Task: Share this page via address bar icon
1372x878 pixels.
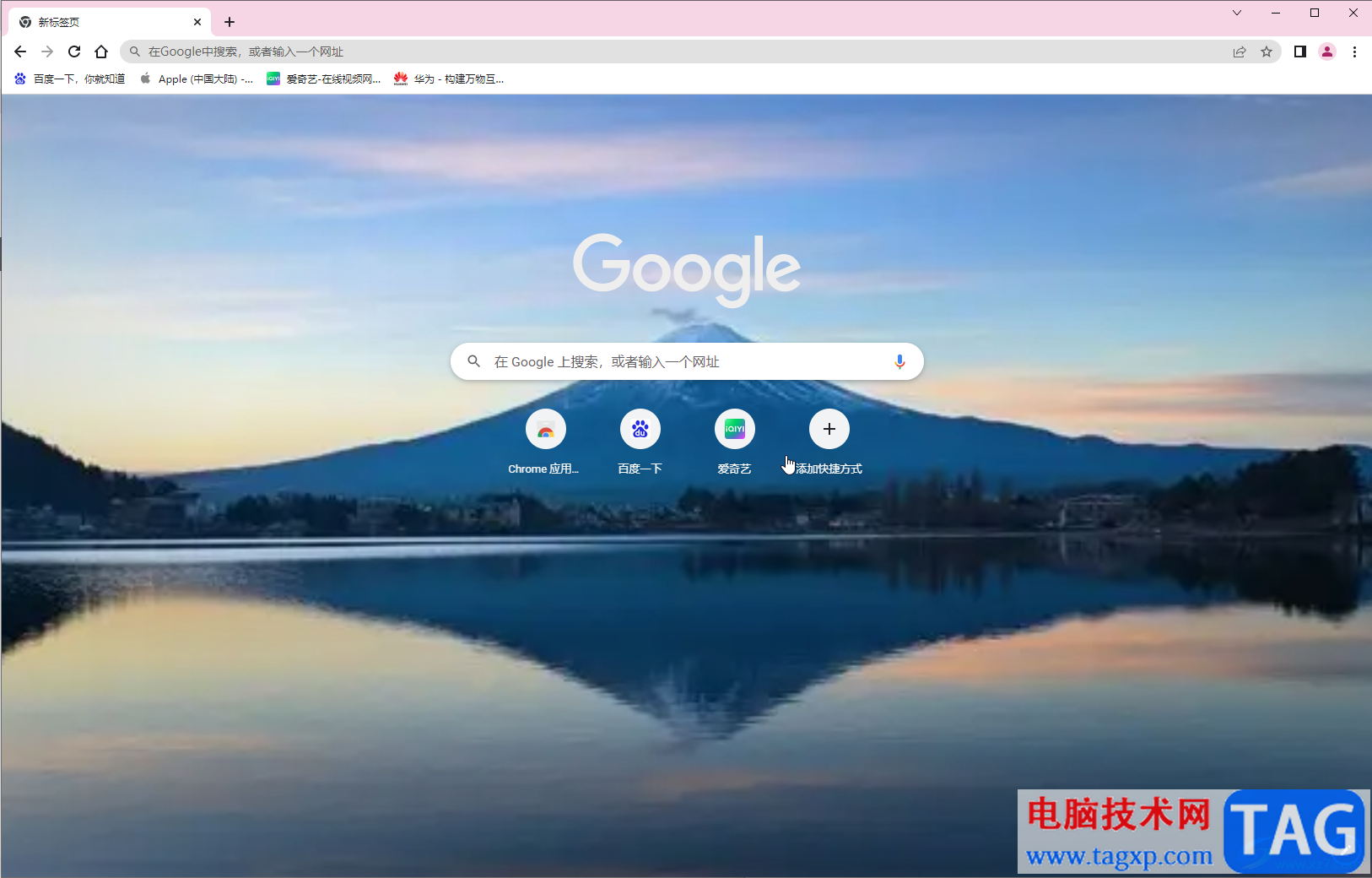Action: [x=1240, y=51]
